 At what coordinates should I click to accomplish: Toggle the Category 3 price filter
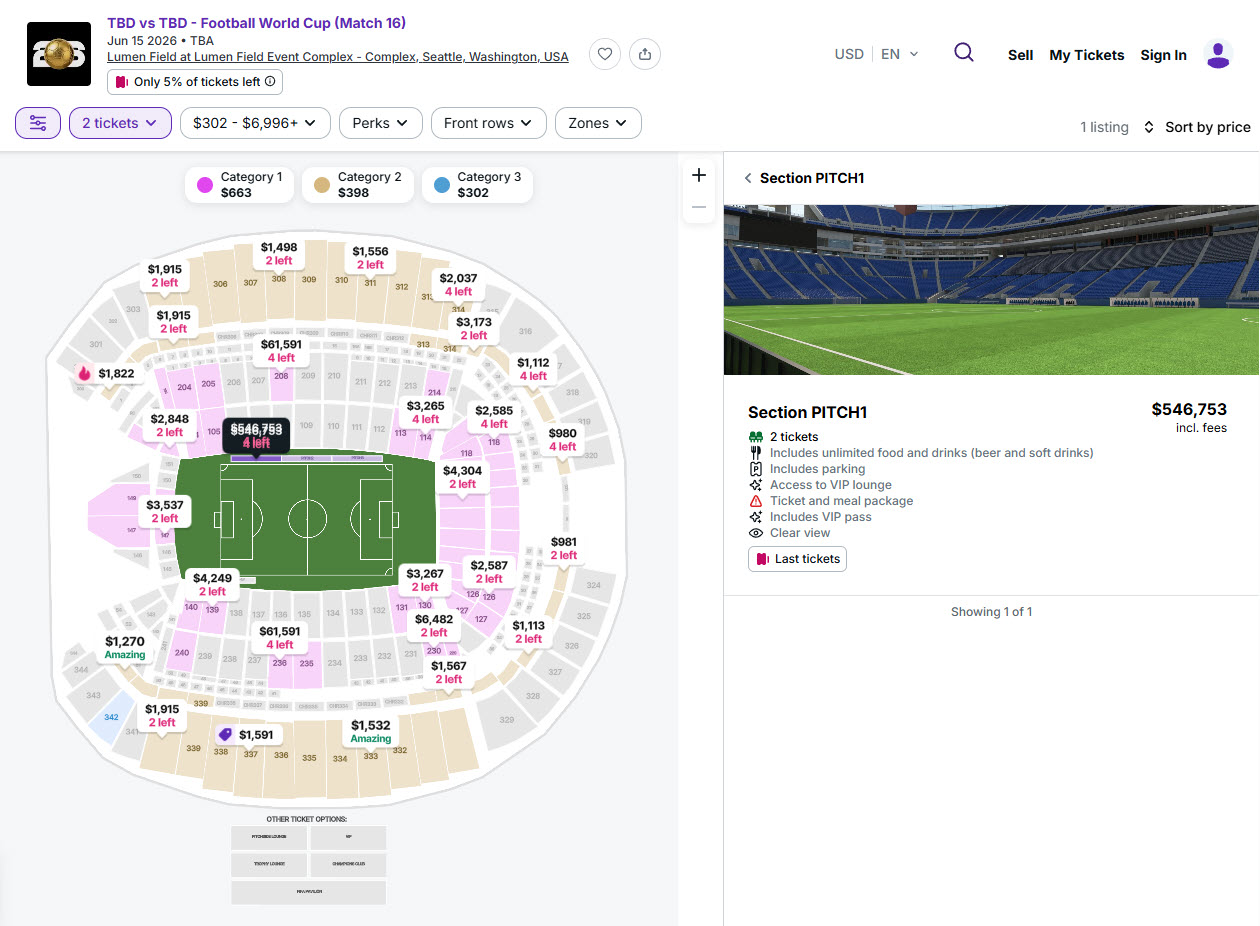tap(477, 185)
